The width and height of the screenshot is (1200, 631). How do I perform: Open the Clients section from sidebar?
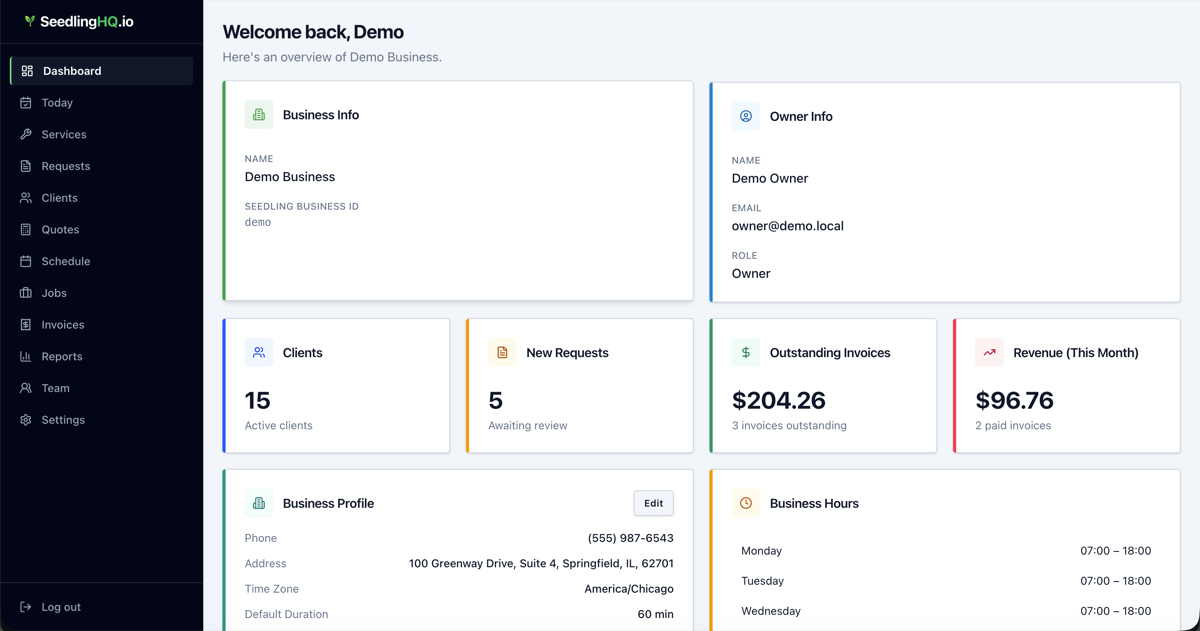click(60, 197)
